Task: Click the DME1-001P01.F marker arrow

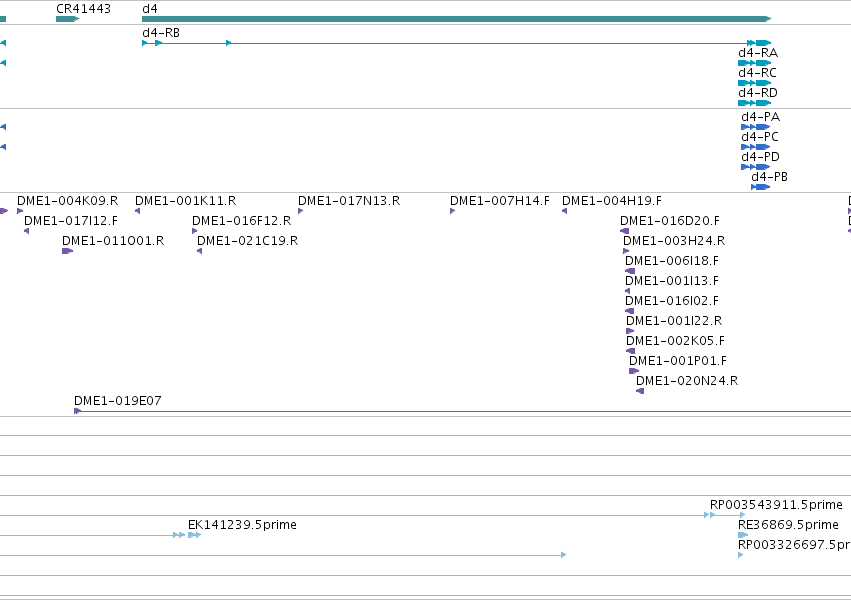Action: click(x=634, y=371)
